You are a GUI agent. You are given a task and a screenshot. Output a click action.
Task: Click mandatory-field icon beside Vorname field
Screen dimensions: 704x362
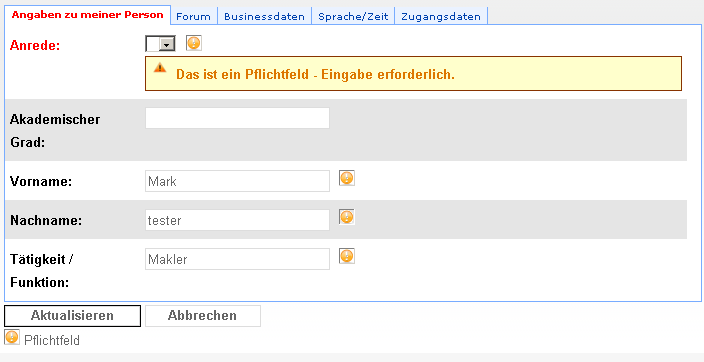(347, 178)
